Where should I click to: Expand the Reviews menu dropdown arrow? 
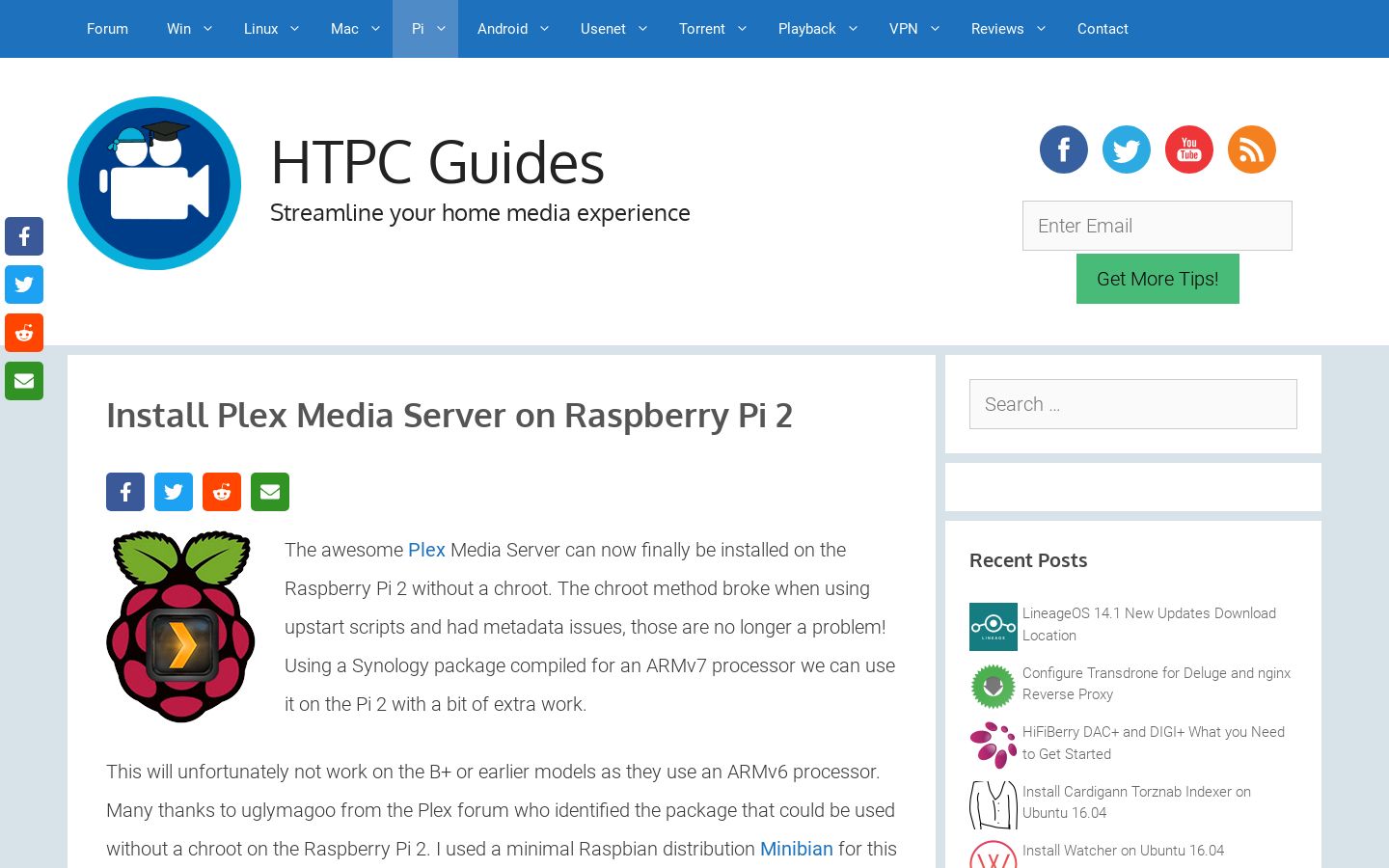(1041, 29)
